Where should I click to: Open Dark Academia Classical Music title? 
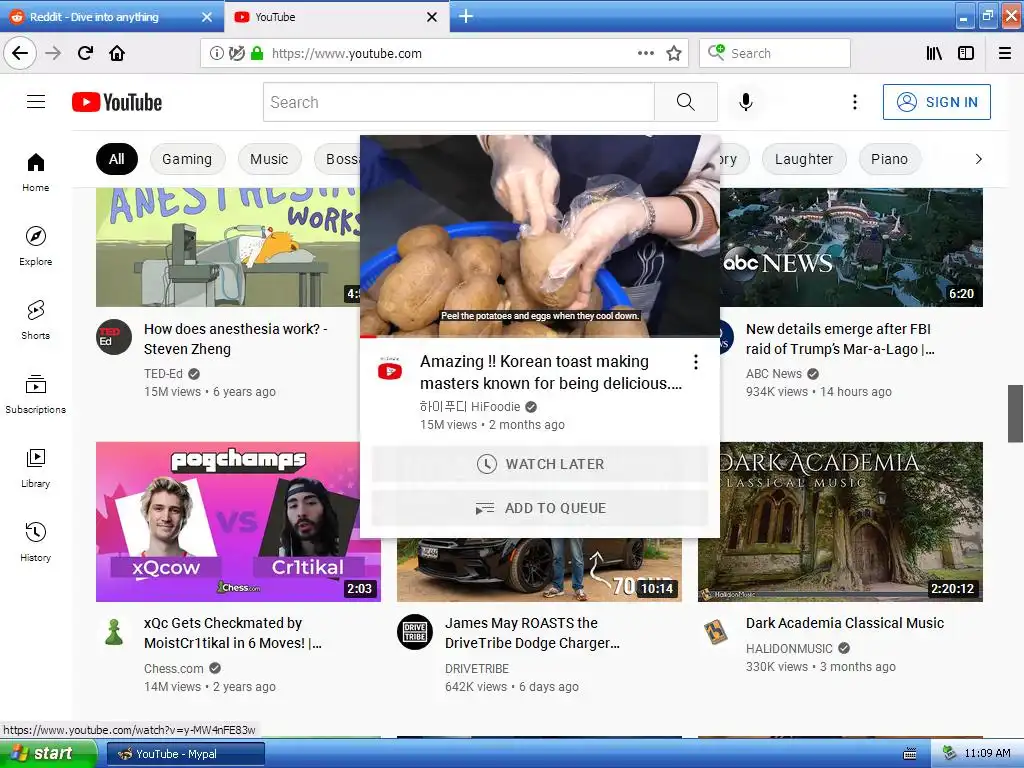click(x=845, y=623)
